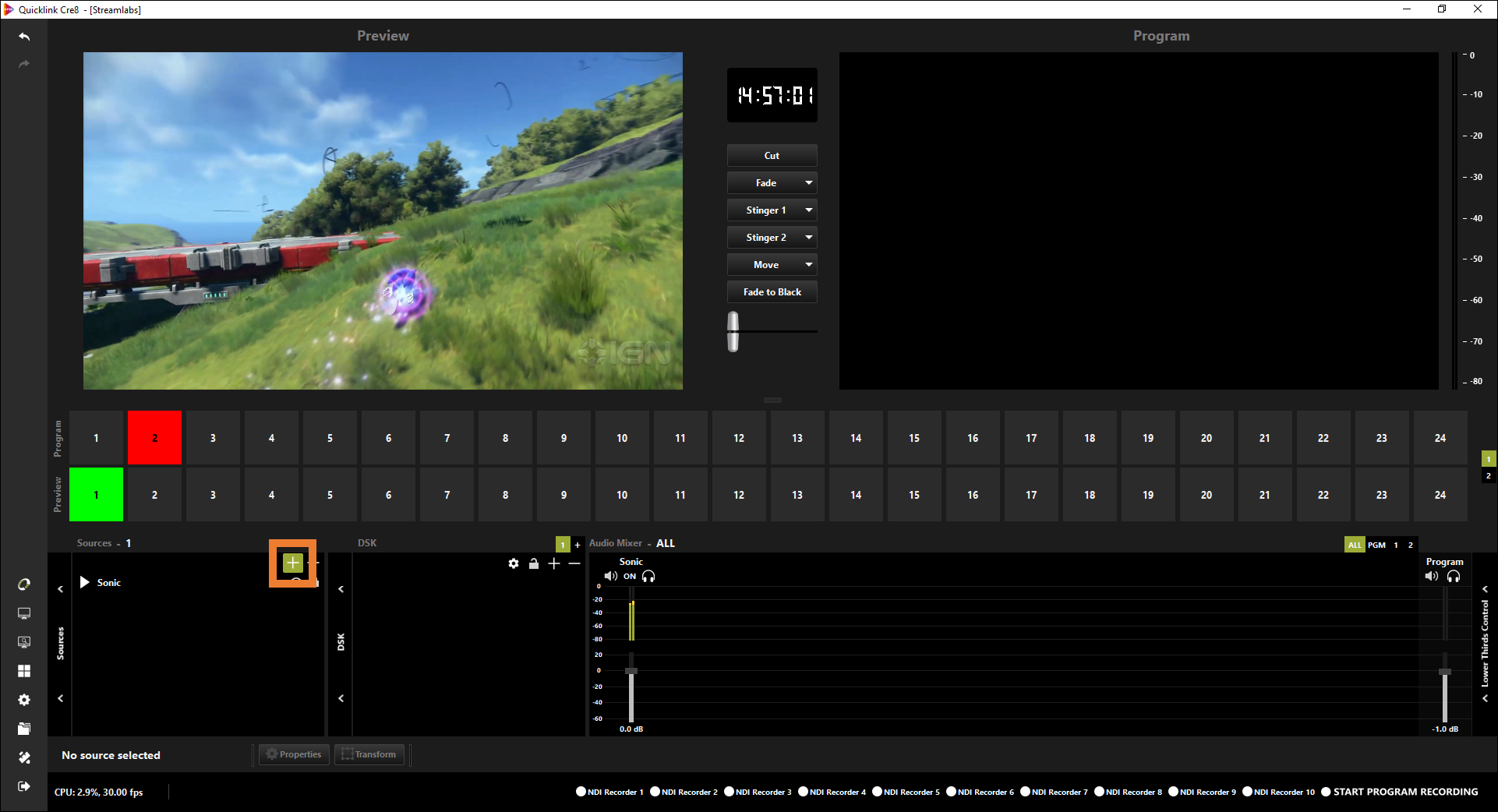This screenshot has width=1498, height=812.
Task: Click the exit icon in sidebar
Action: (24, 786)
